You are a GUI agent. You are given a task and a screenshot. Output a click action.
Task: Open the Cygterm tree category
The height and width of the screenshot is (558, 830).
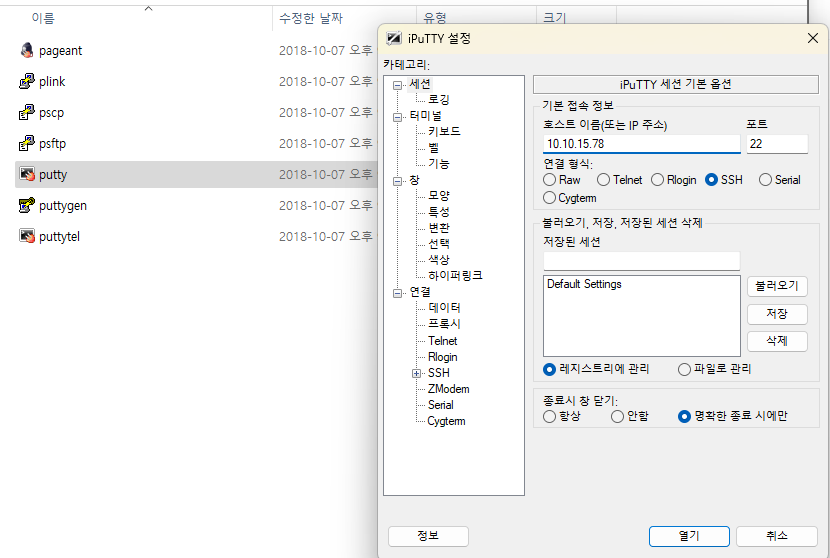pyautogui.click(x=446, y=421)
